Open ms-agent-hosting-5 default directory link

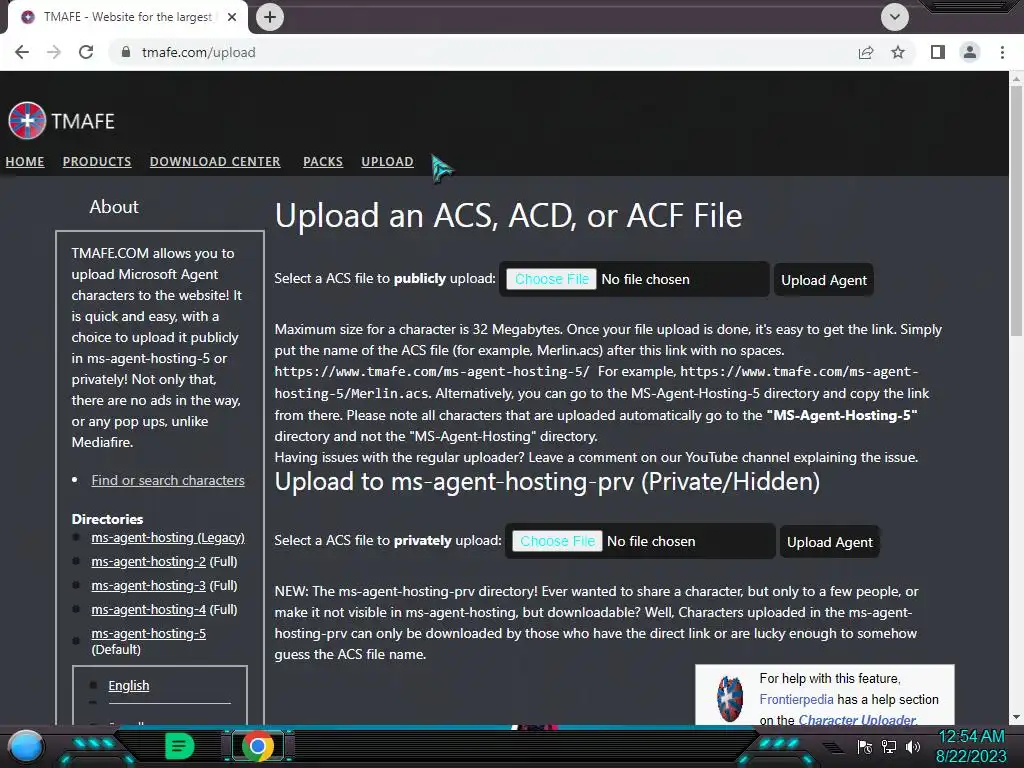tap(148, 633)
